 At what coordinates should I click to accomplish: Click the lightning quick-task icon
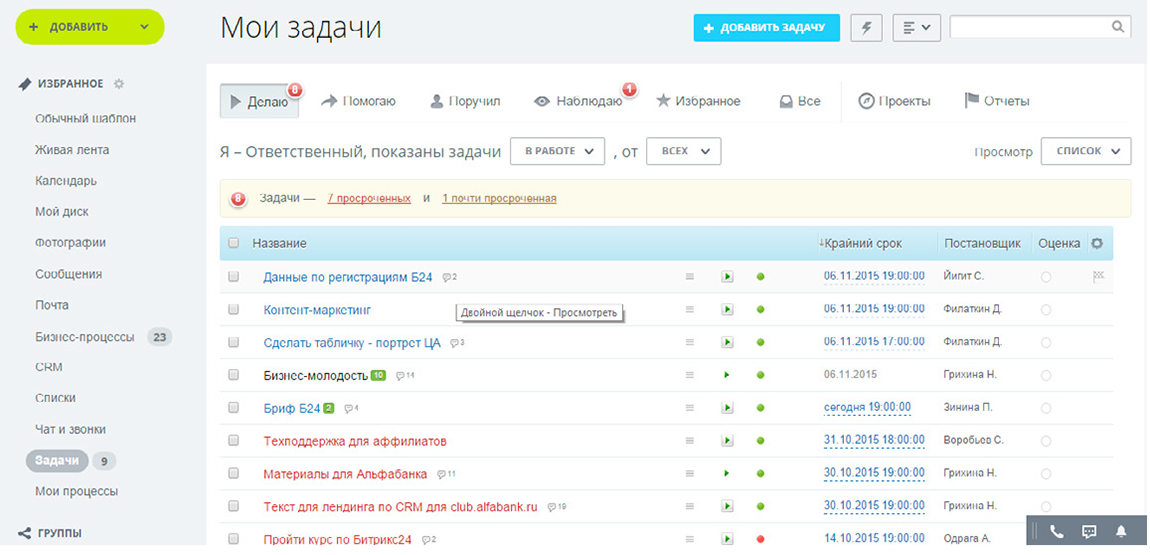pyautogui.click(x=866, y=28)
